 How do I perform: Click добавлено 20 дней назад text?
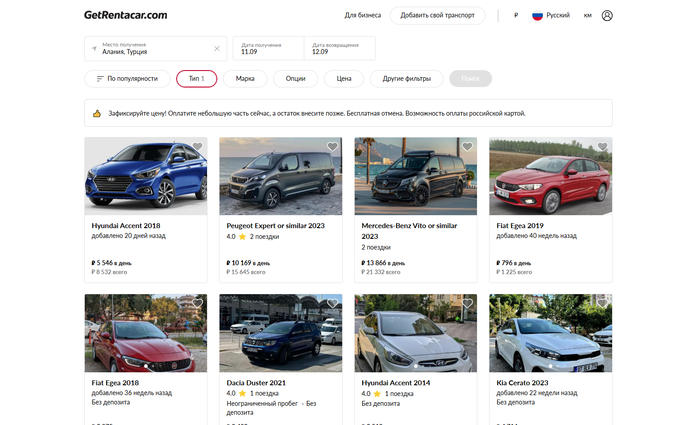[129, 236]
